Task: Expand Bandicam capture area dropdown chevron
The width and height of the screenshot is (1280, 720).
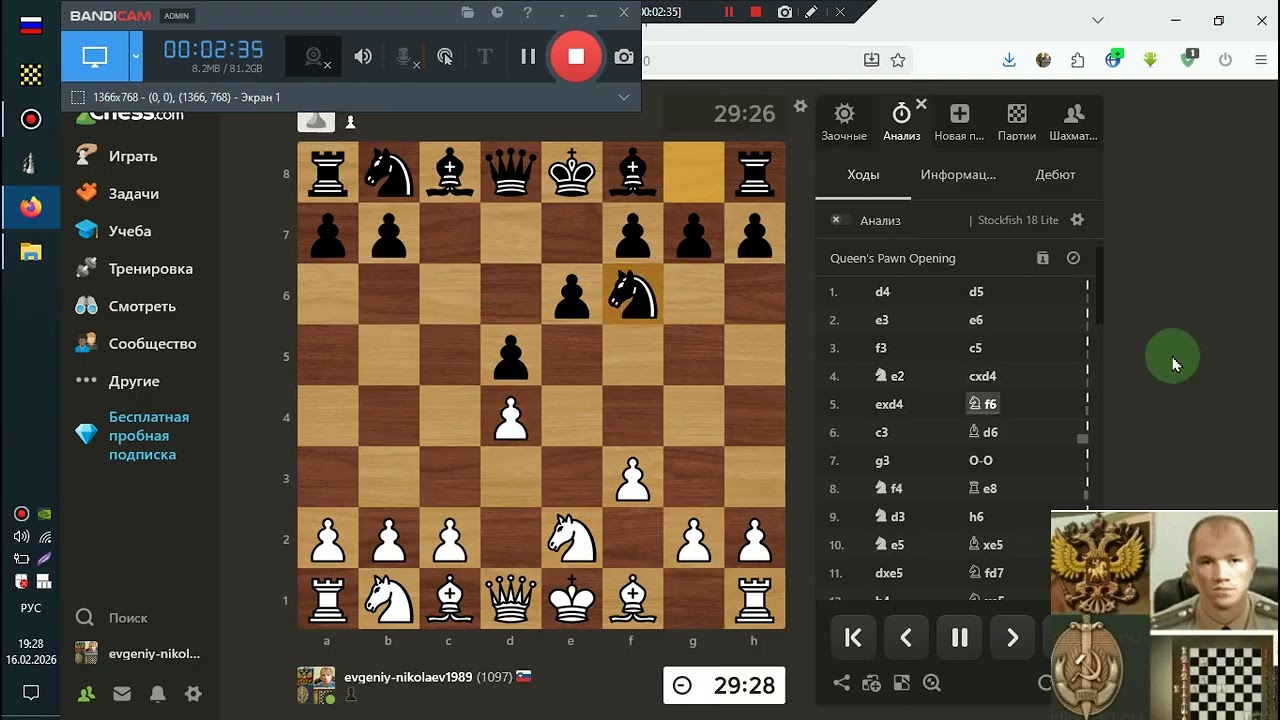Action: pos(624,97)
